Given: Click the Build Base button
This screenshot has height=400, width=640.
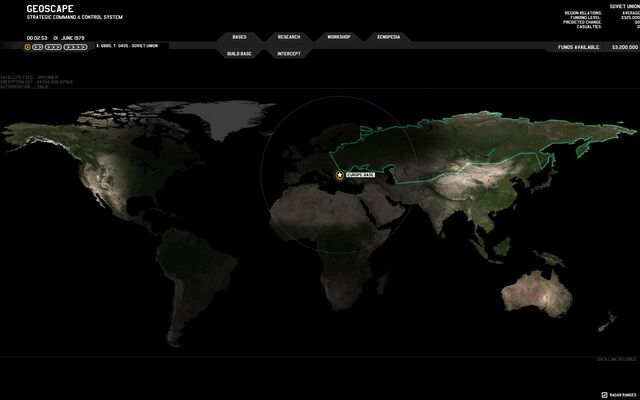Looking at the screenshot, I should point(240,54).
